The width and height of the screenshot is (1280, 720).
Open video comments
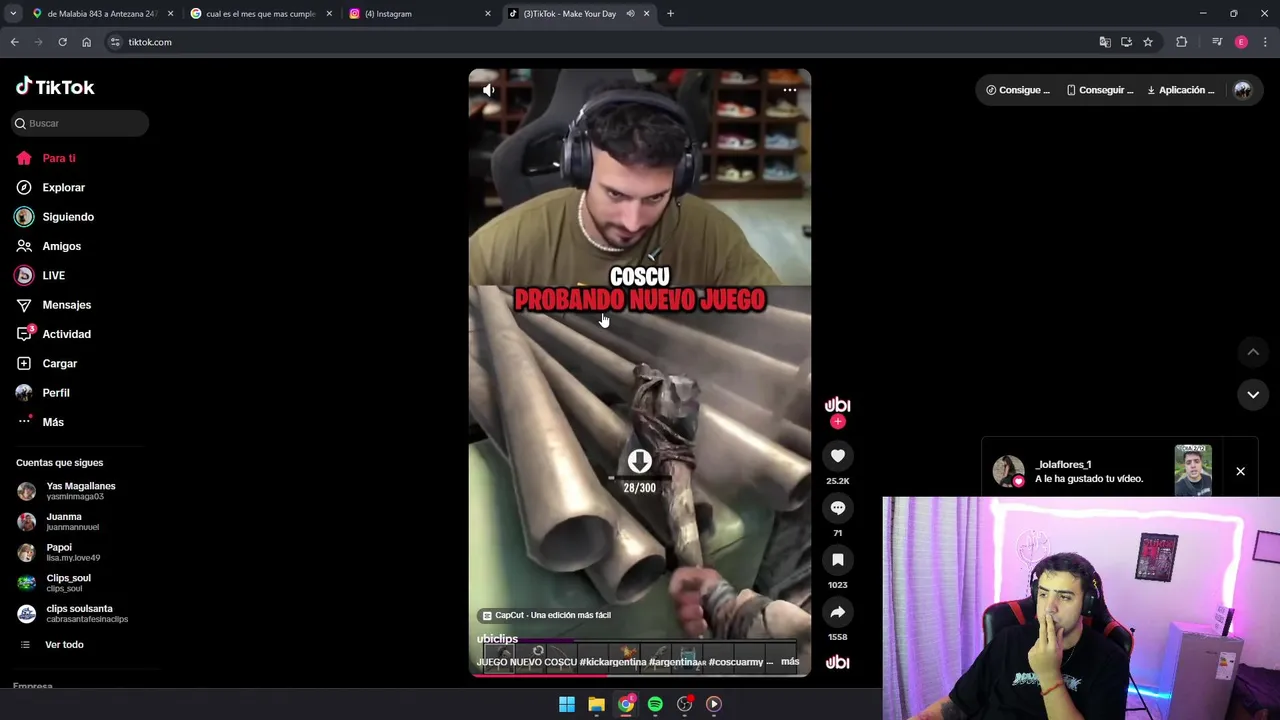coord(837,508)
